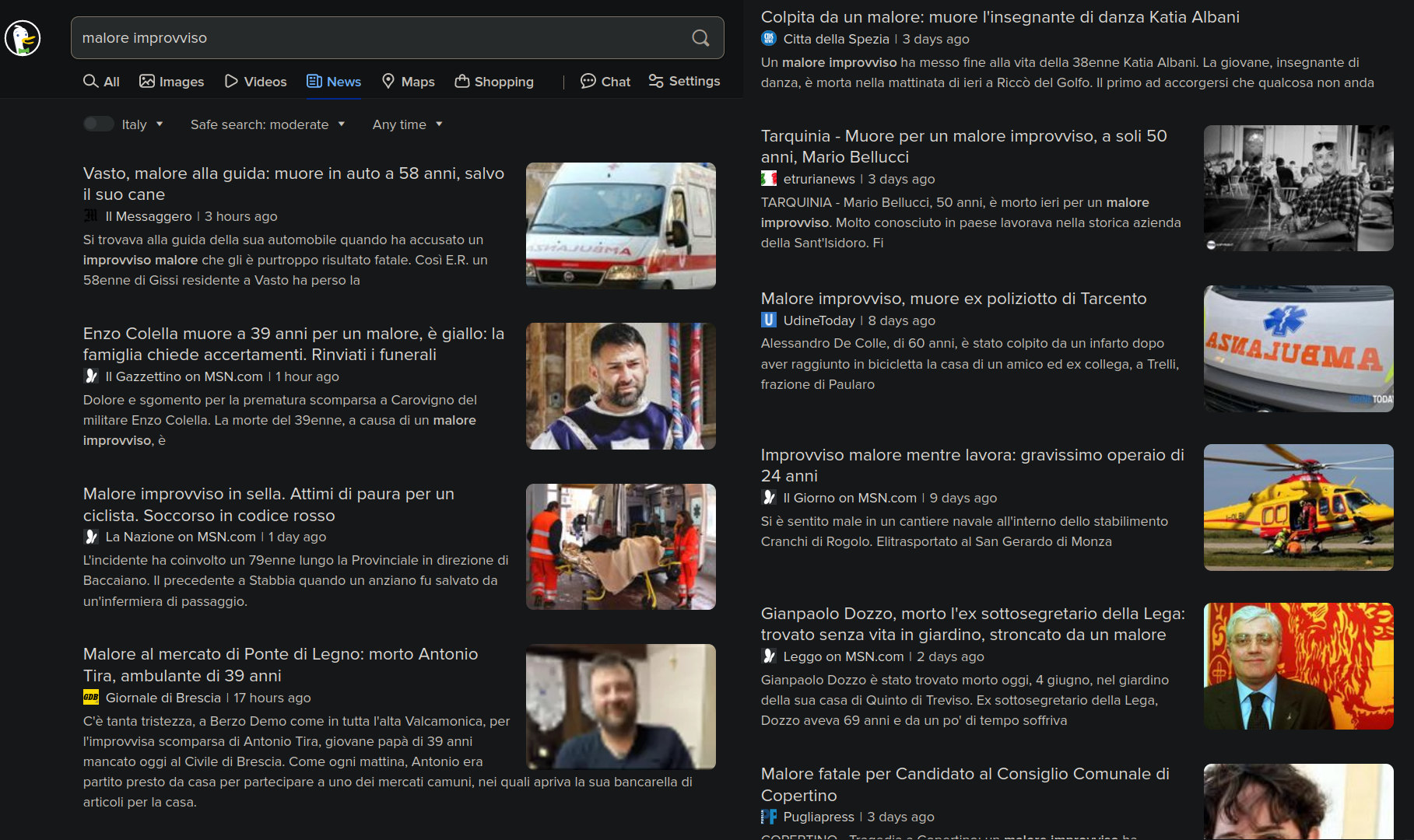Click Citta della Spezia source name
Image resolution: width=1414 pixels, height=840 pixels.
(836, 39)
